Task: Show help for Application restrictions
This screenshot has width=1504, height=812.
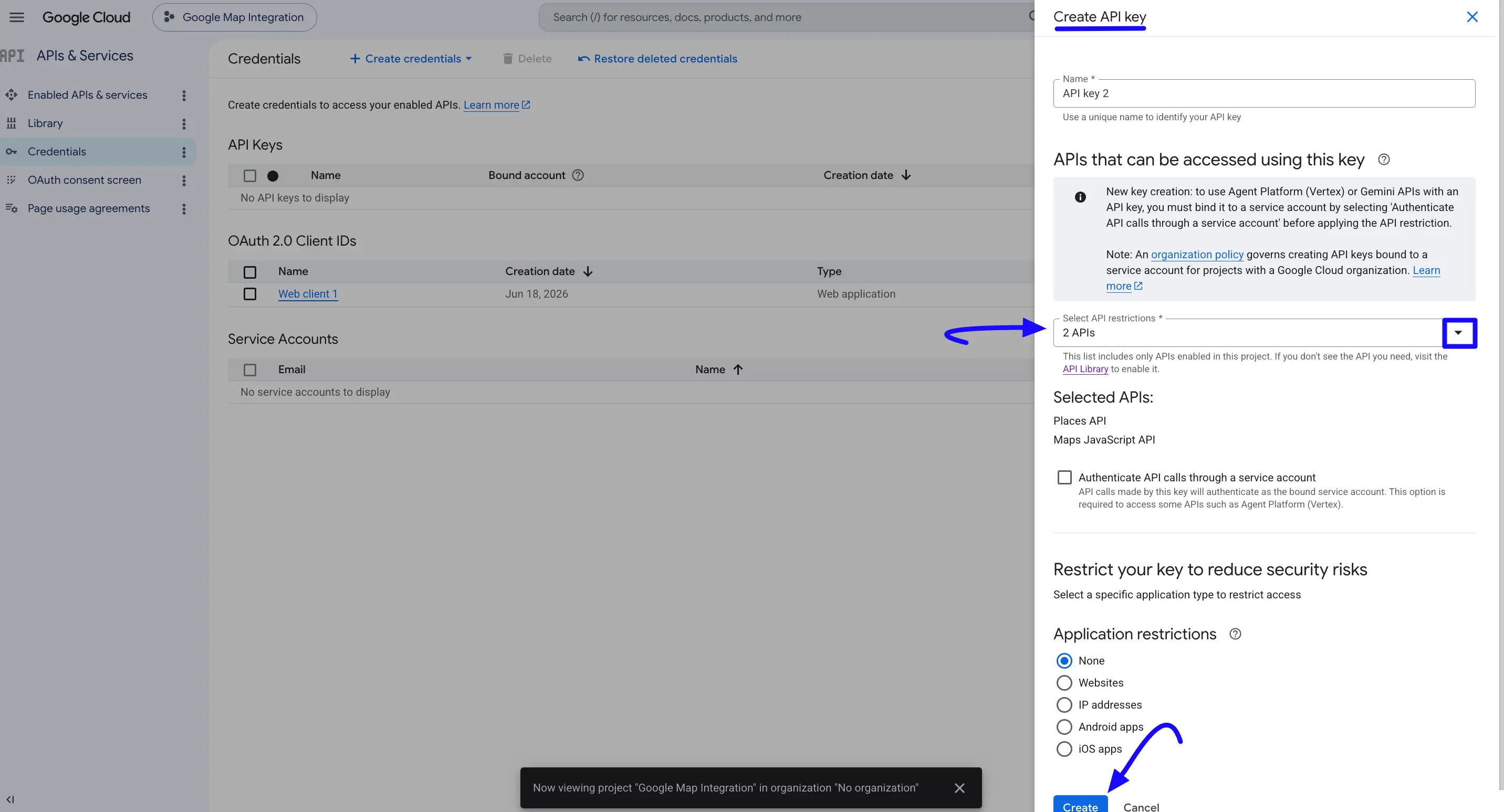Action: pos(1236,634)
